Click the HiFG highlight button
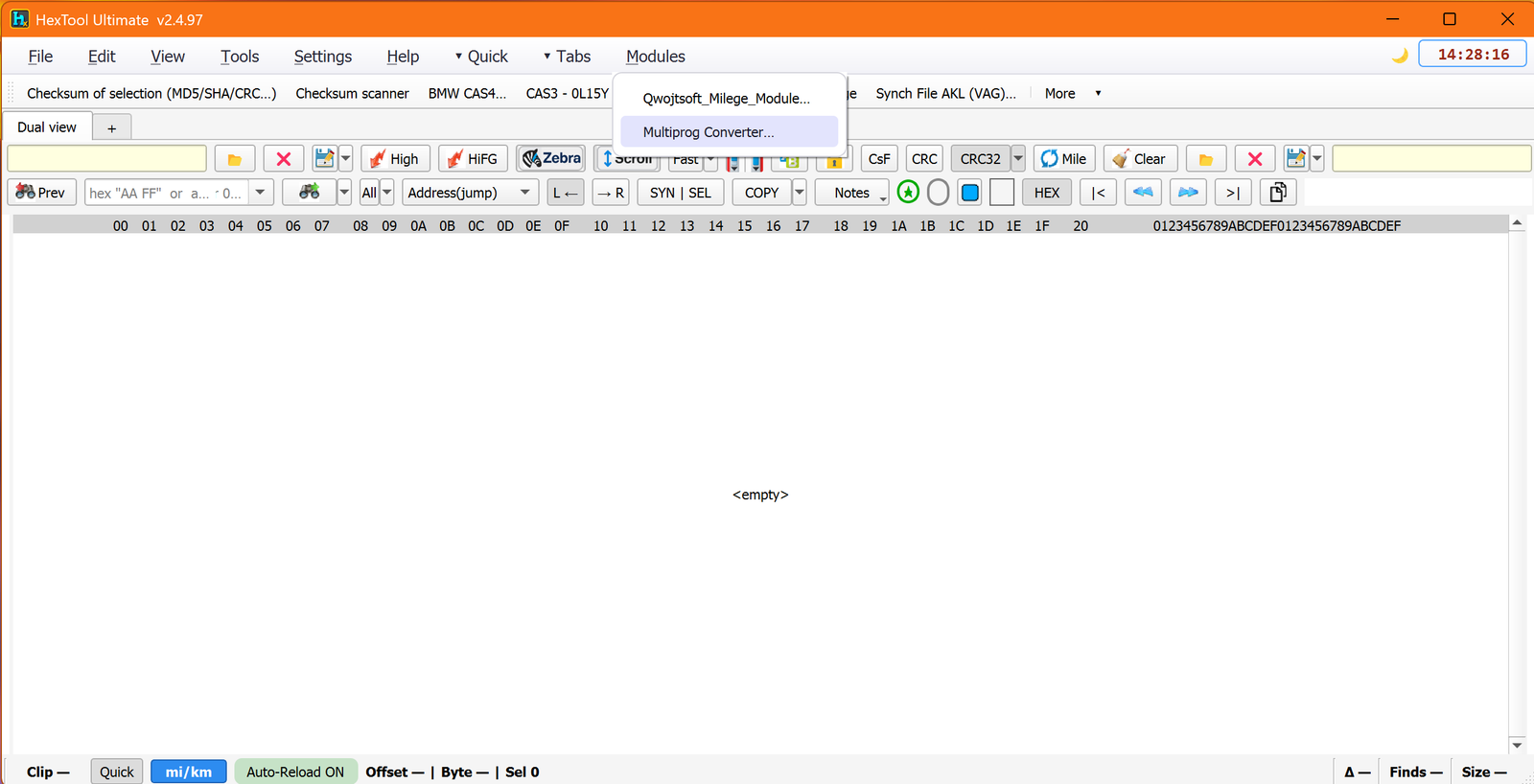This screenshot has width=1534, height=784. 474,159
